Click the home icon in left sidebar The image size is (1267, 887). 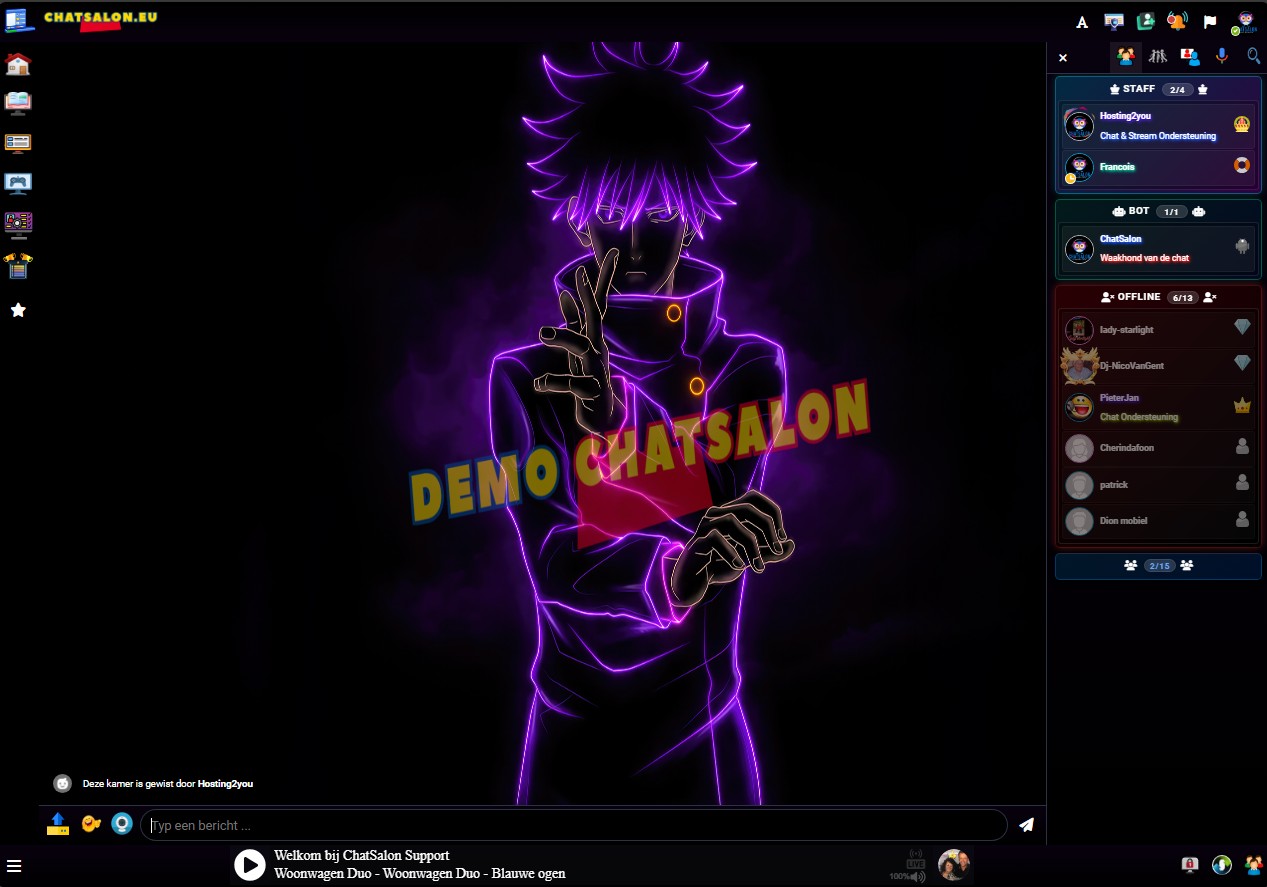(18, 64)
